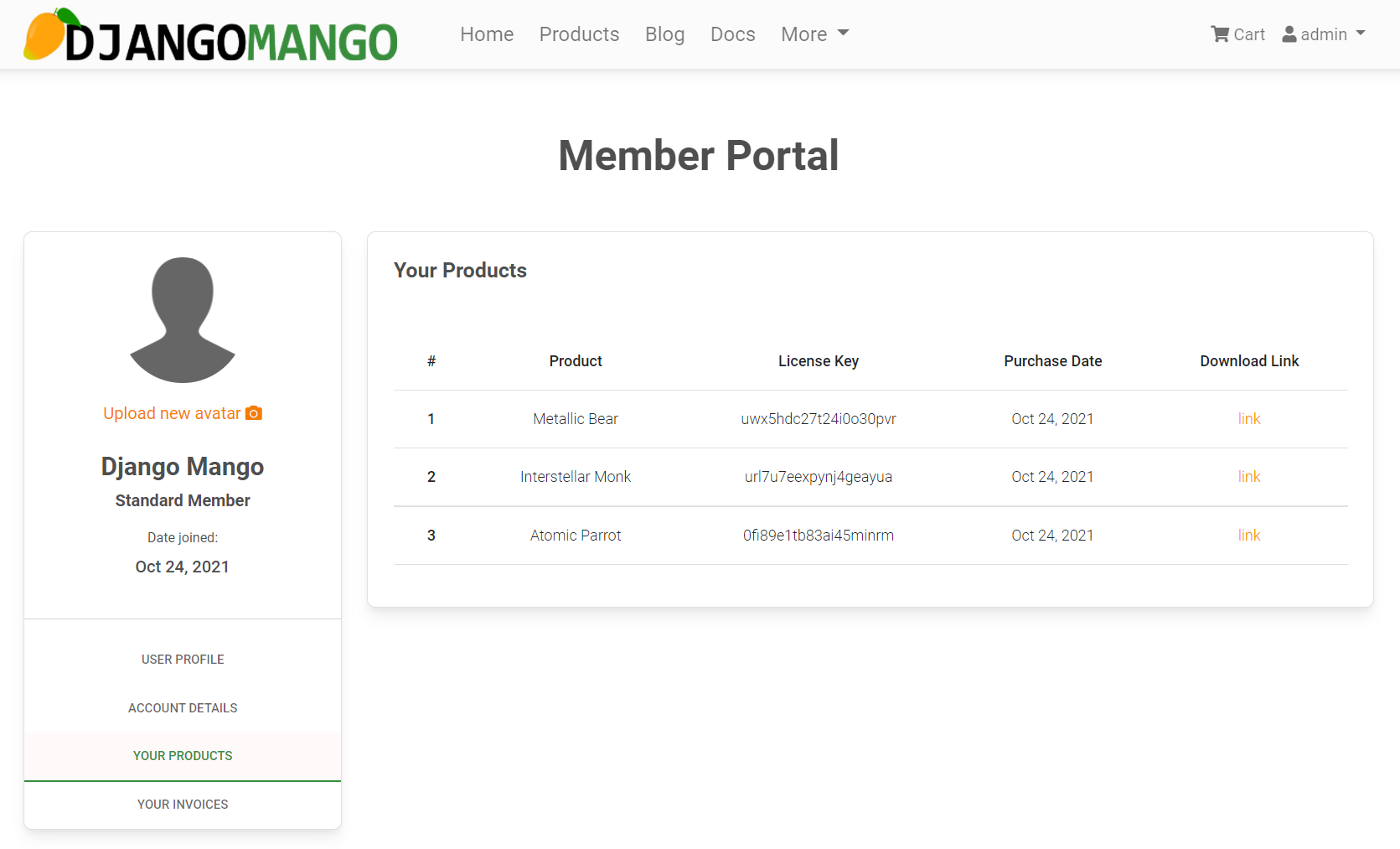
Task: Click row number 1 cell
Action: click(x=431, y=419)
